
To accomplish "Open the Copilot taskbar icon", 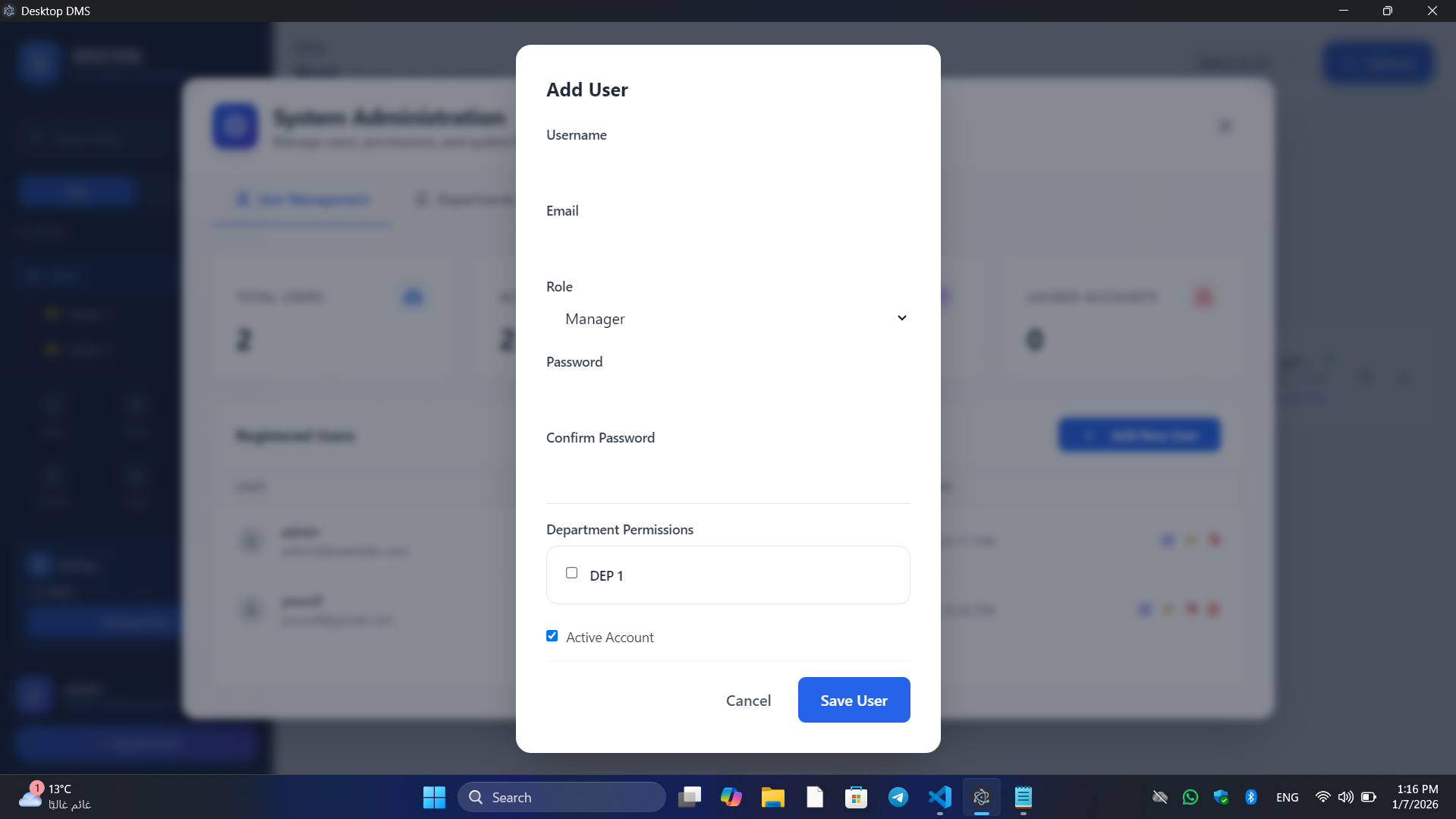I will (x=731, y=797).
